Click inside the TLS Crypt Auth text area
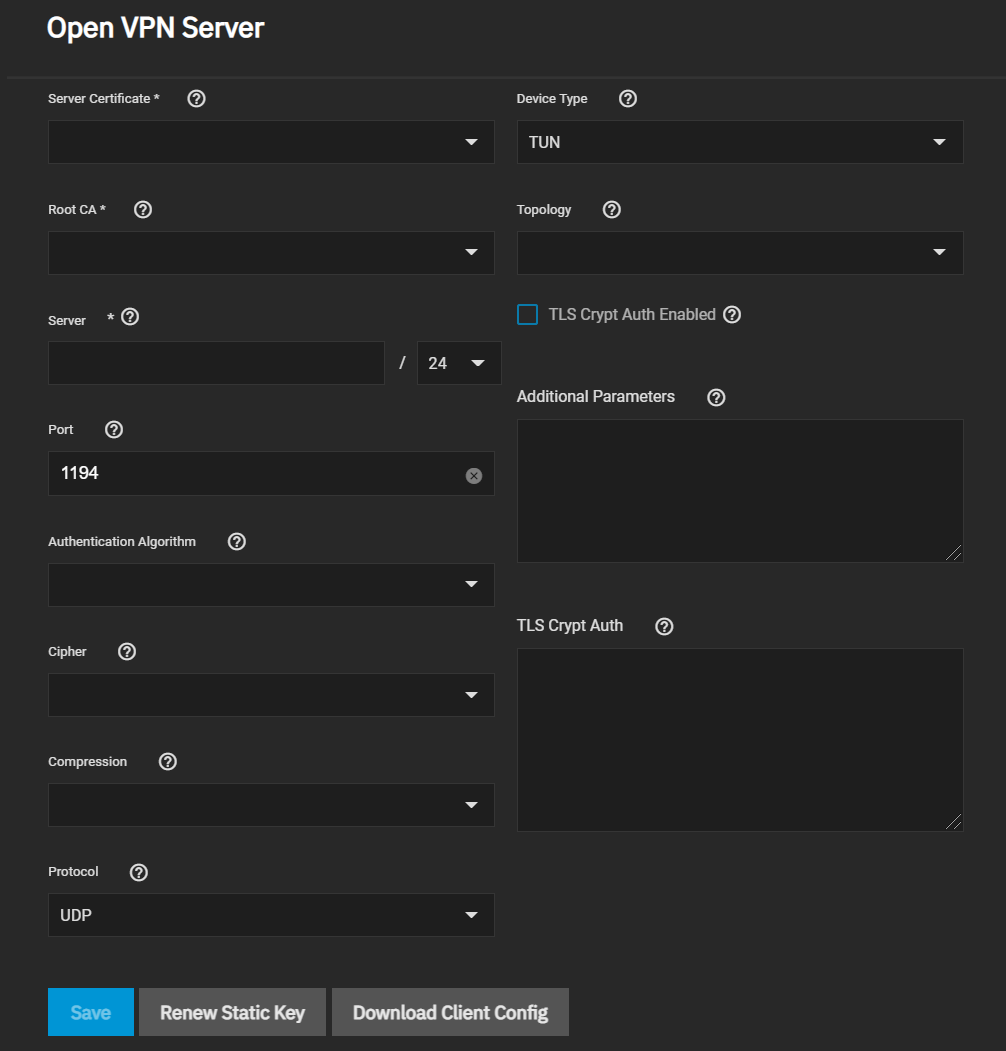Screen dimensions: 1006x1051 click(740, 740)
